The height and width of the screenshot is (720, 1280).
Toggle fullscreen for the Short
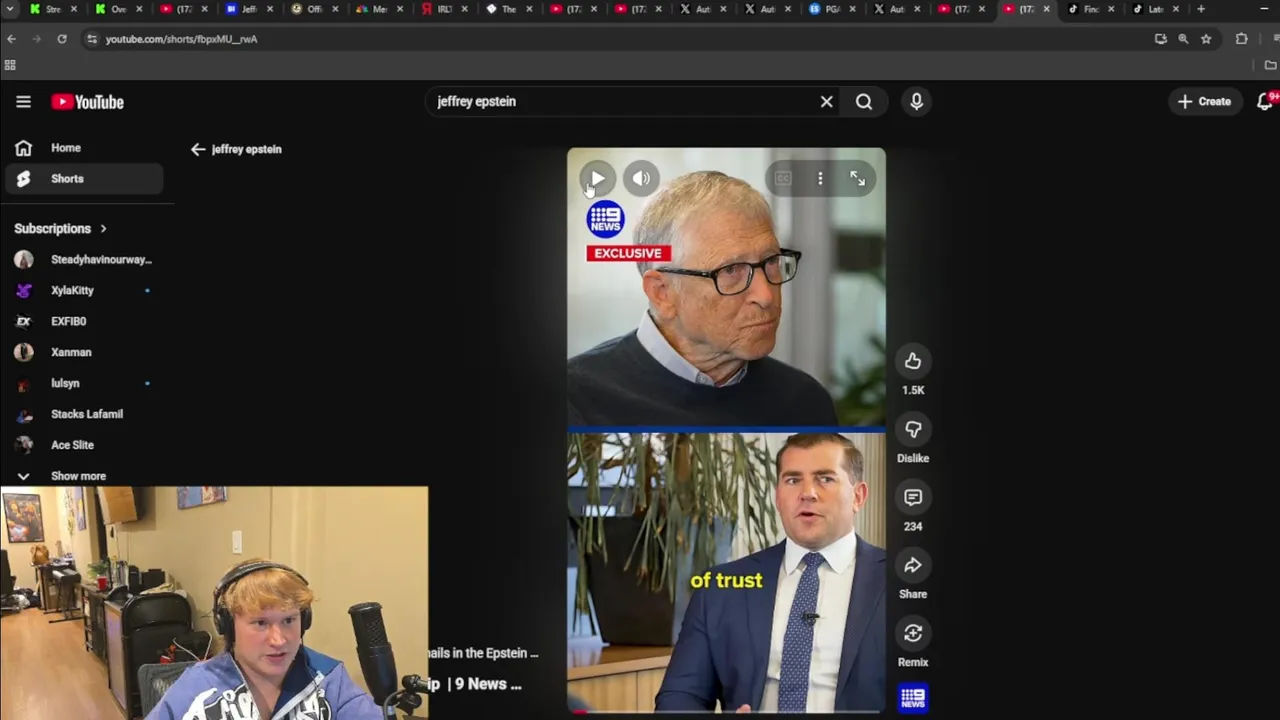857,178
